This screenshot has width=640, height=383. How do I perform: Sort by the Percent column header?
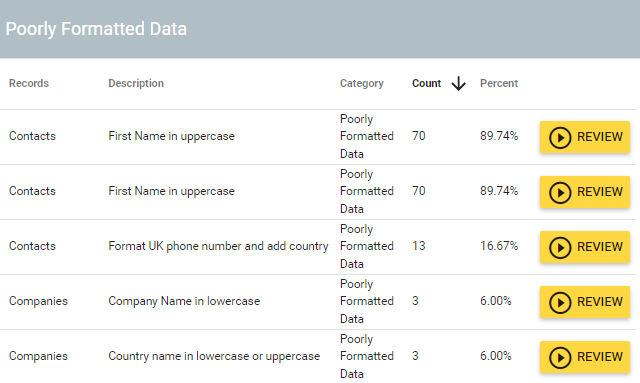coord(499,83)
